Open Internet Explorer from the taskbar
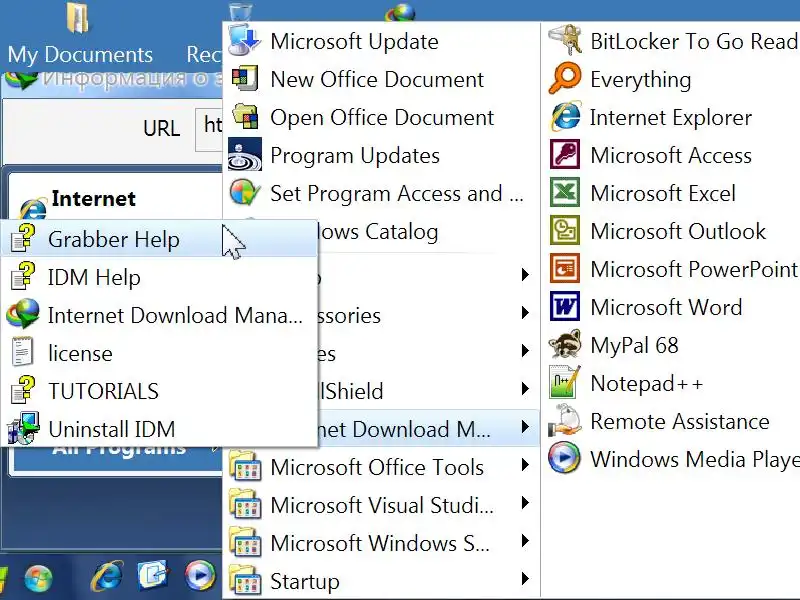This screenshot has width=800, height=600. tap(107, 577)
